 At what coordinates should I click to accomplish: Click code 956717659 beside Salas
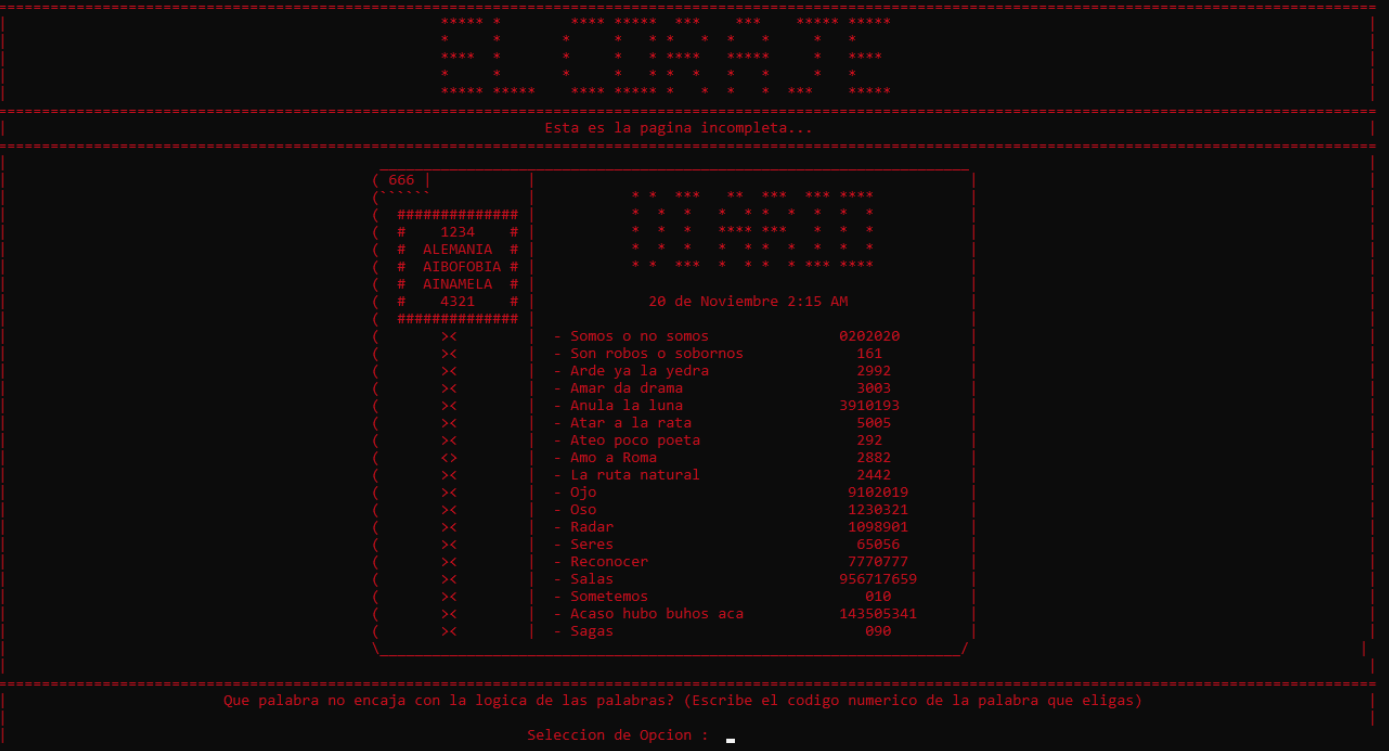pyautogui.click(x=878, y=579)
